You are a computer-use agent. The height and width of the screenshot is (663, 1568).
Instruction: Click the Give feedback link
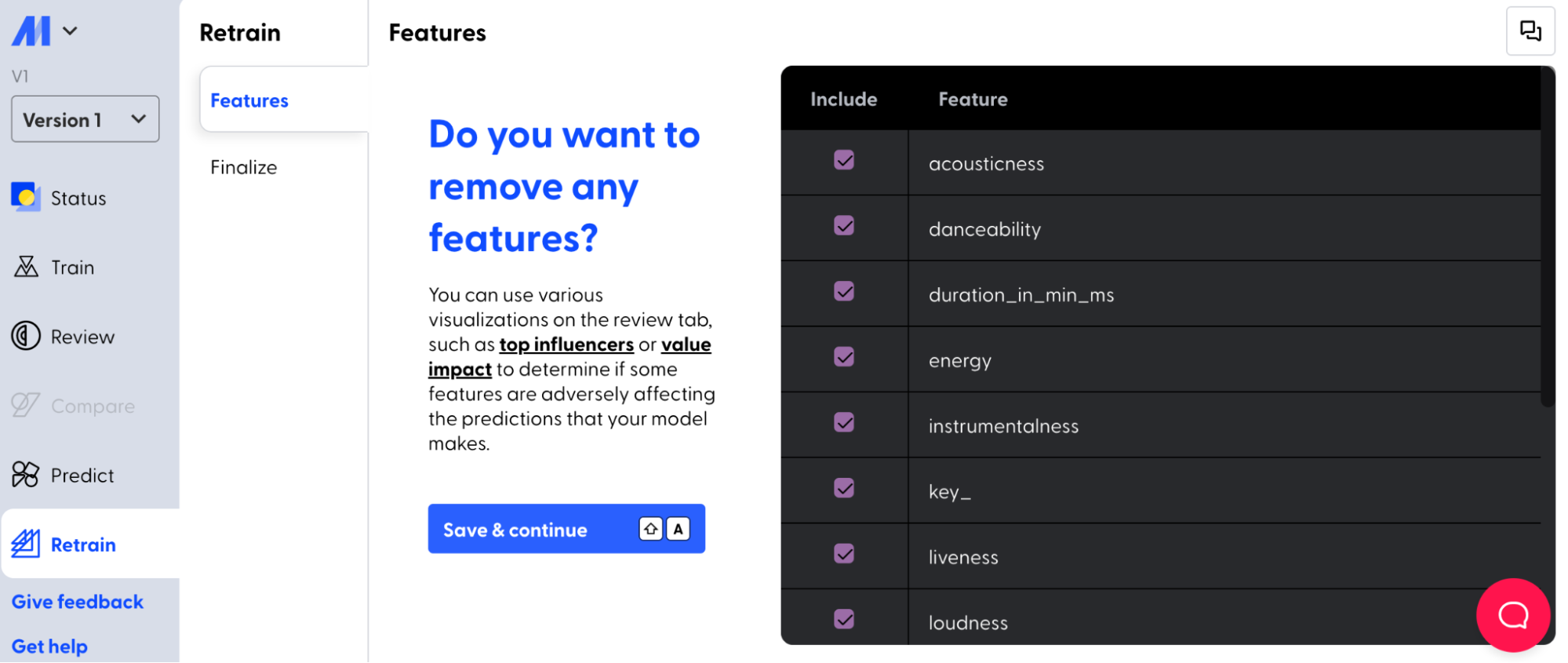(78, 602)
